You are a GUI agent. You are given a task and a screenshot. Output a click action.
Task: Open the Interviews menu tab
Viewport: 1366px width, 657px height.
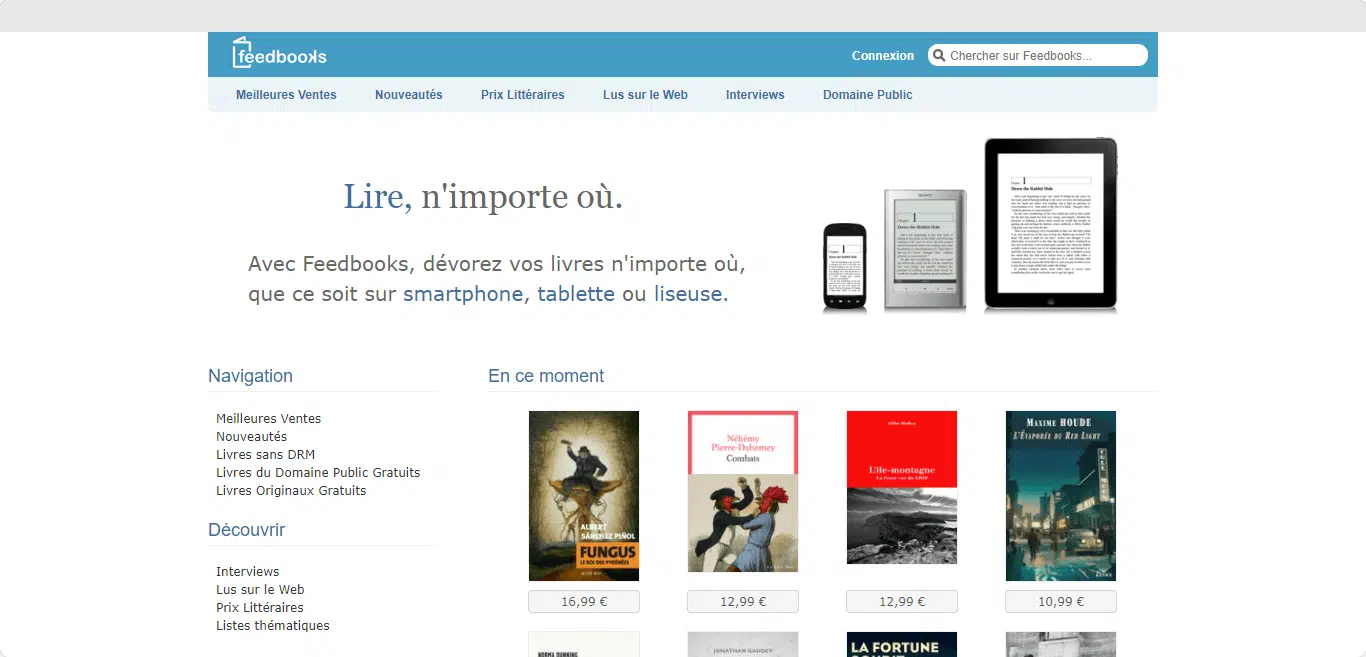(755, 95)
